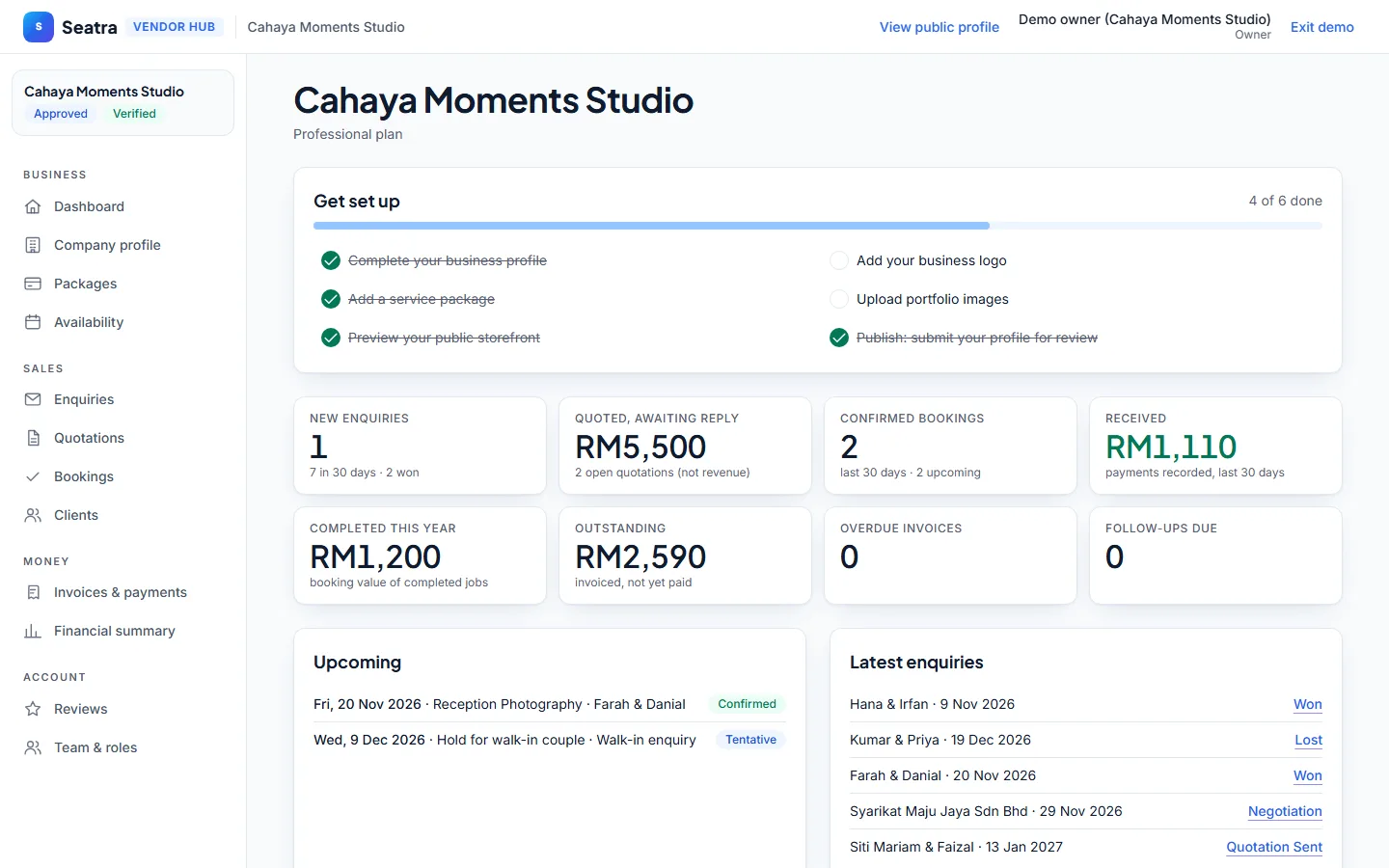Open the Negotiation status for Syarikat Maju Jaya
Viewport: 1389px width, 868px height.
click(x=1285, y=811)
